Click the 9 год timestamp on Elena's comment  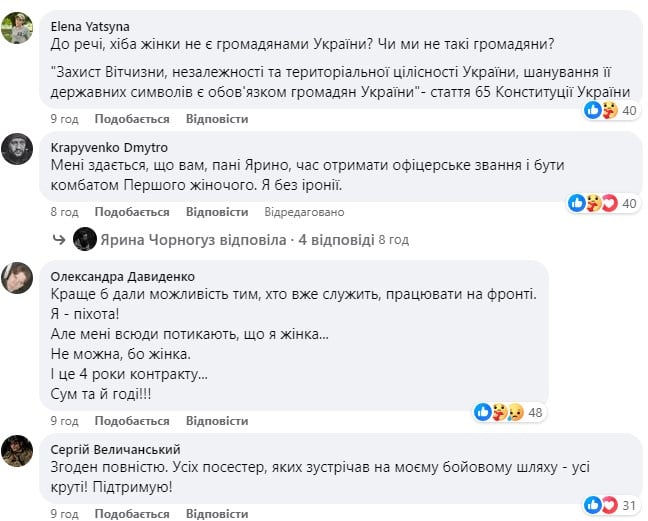tap(65, 119)
